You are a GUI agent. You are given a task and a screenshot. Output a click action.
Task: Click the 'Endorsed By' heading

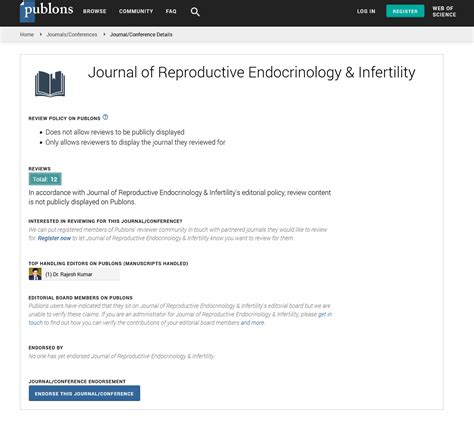pyautogui.click(x=46, y=348)
